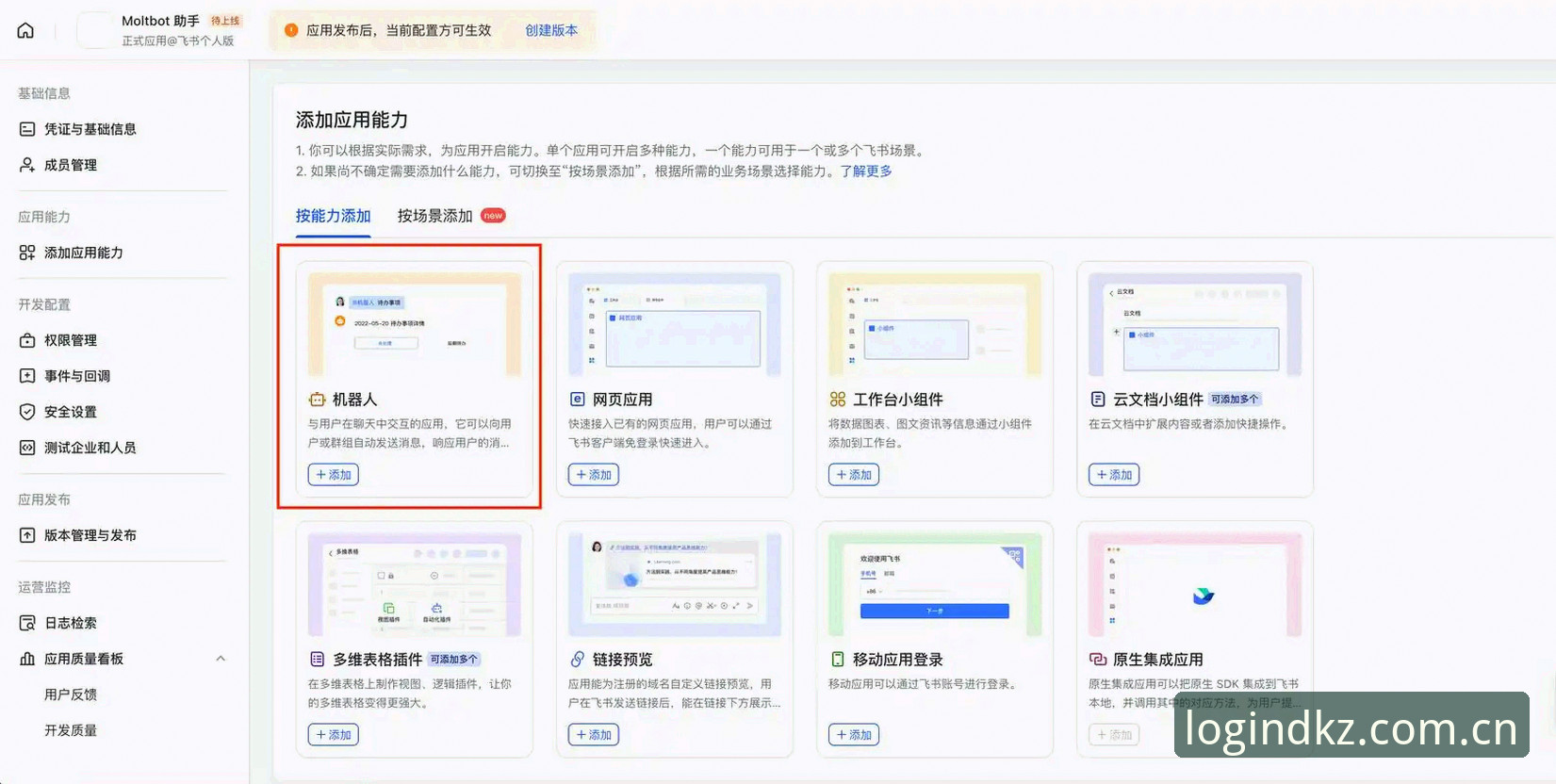Screen dimensions: 1556x784
Task: Click the 日志检索 search icon
Action: (x=27, y=623)
